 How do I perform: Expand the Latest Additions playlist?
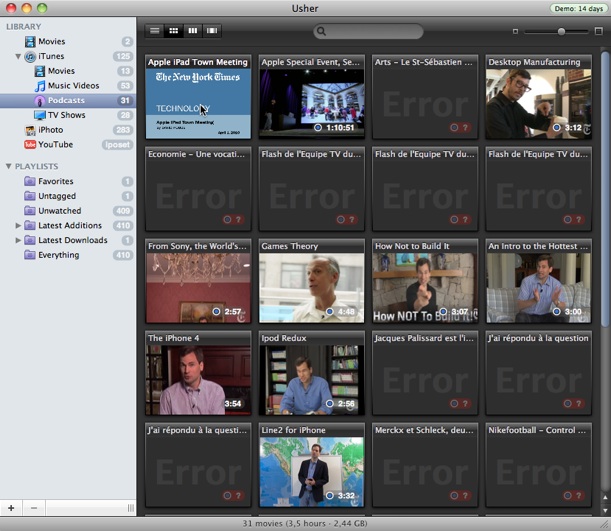(x=18, y=226)
